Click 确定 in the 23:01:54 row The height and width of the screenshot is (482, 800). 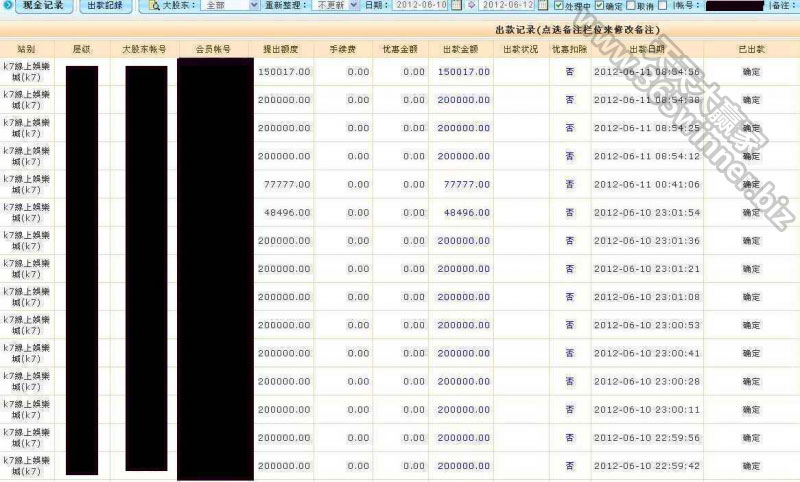(x=752, y=213)
